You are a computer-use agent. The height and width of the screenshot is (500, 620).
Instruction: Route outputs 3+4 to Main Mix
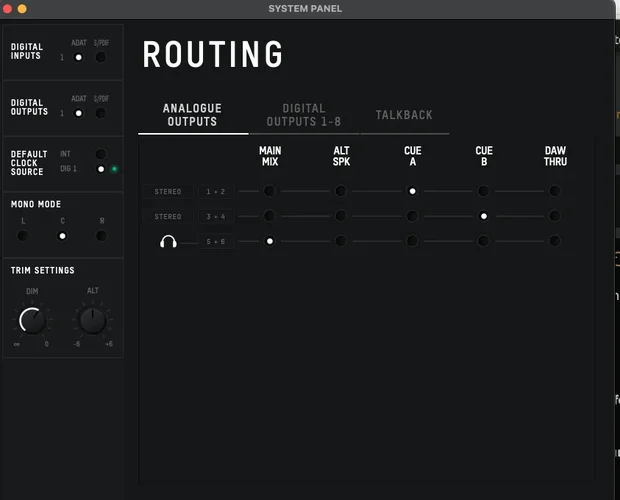[x=269, y=216]
